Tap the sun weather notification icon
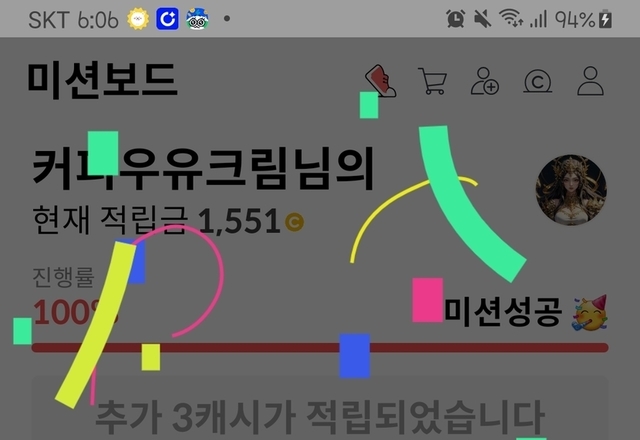Image resolution: width=640 pixels, height=440 pixels. click(x=136, y=19)
